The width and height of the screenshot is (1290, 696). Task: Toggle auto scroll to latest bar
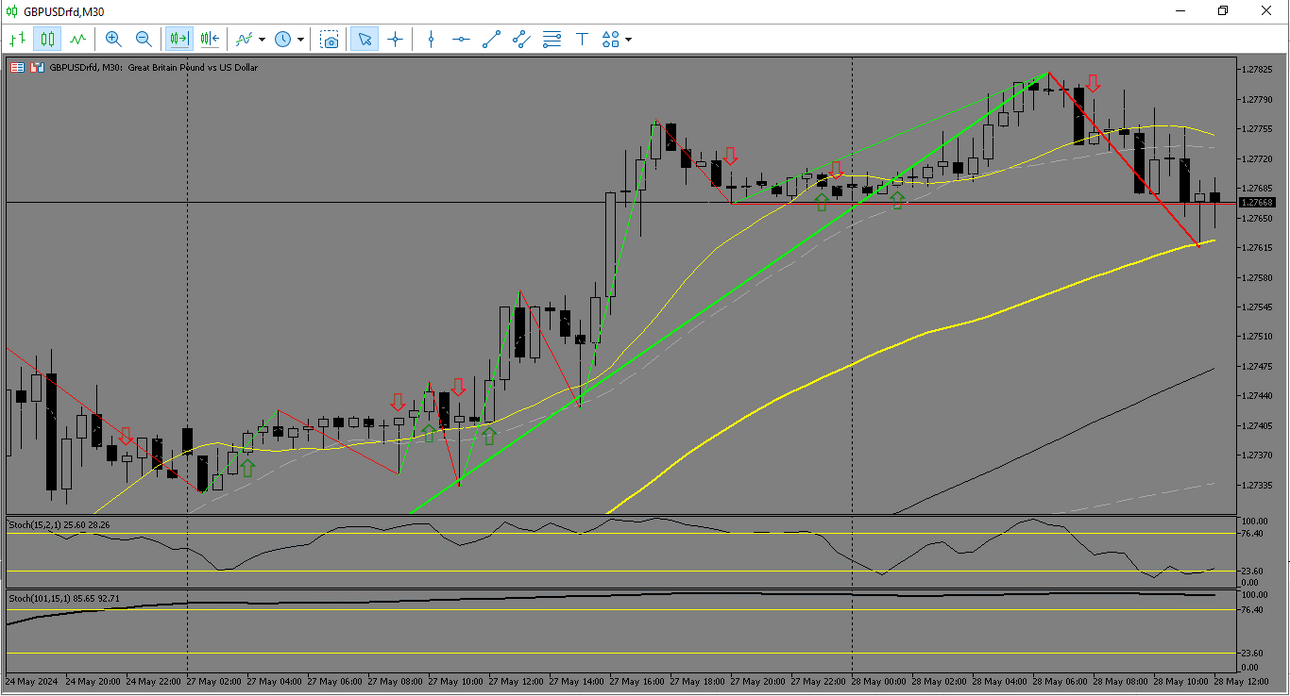click(180, 39)
